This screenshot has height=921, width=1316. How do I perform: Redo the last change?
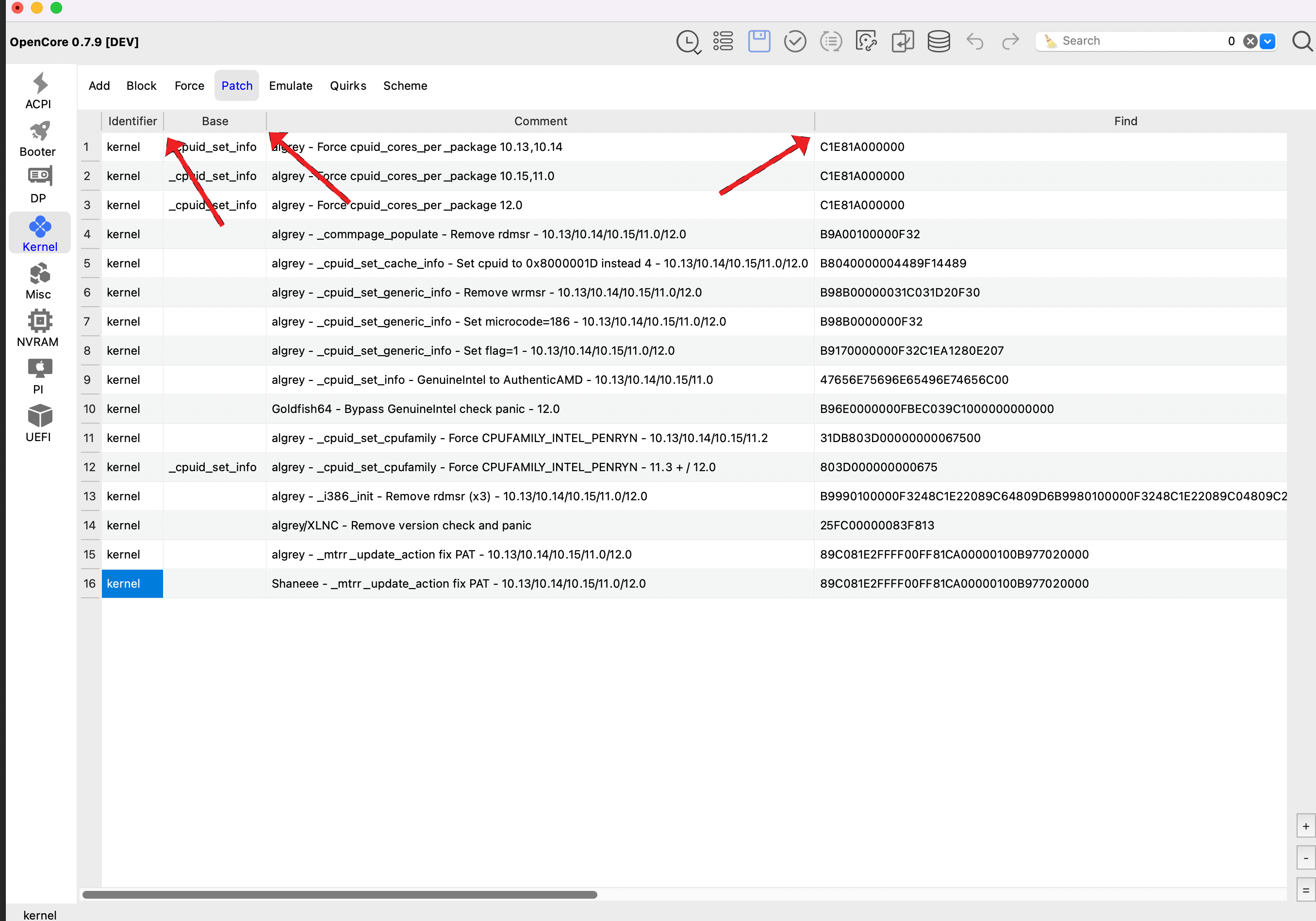click(1010, 41)
